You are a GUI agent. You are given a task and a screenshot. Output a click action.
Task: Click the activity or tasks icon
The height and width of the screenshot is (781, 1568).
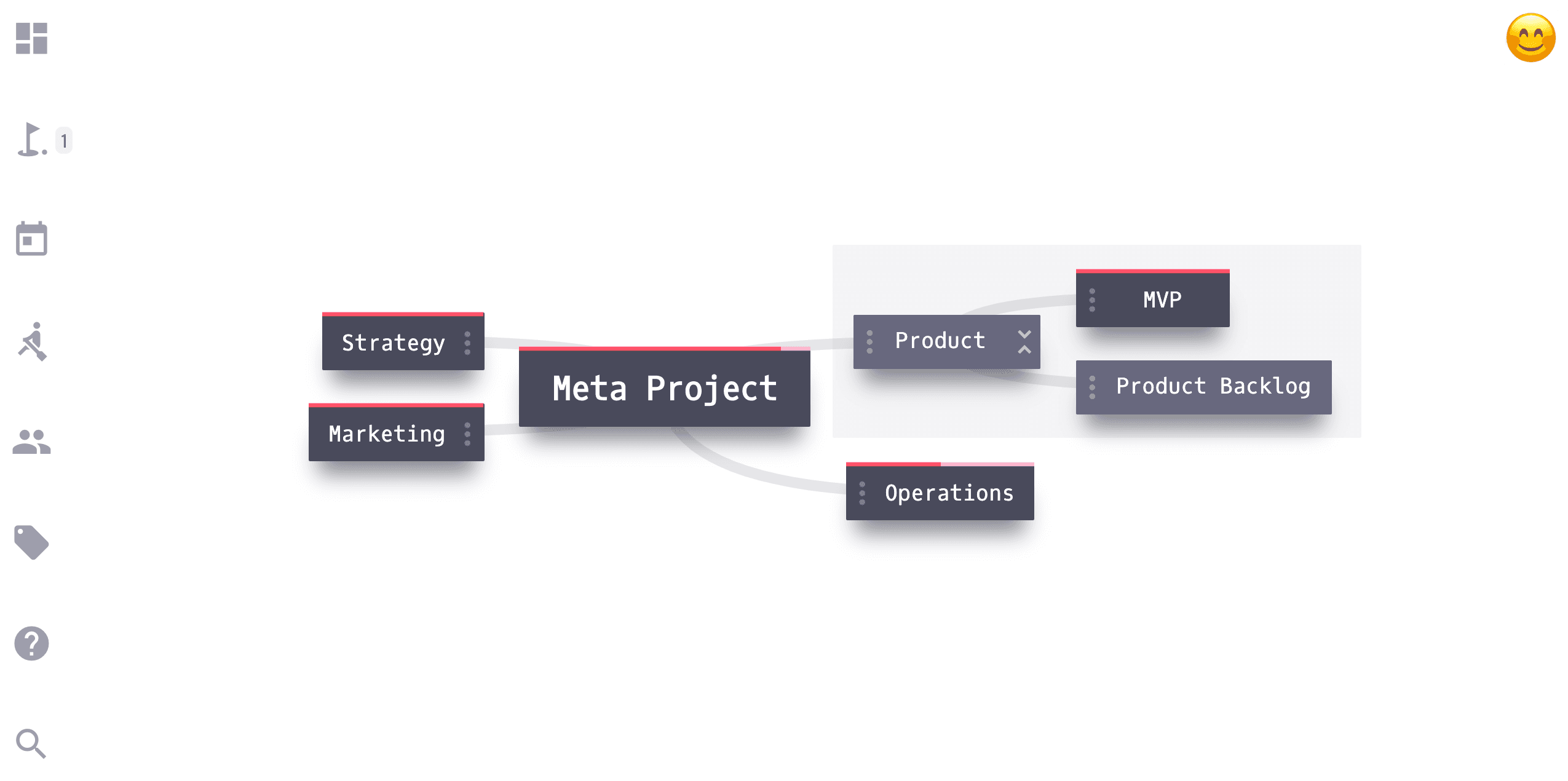[33, 343]
